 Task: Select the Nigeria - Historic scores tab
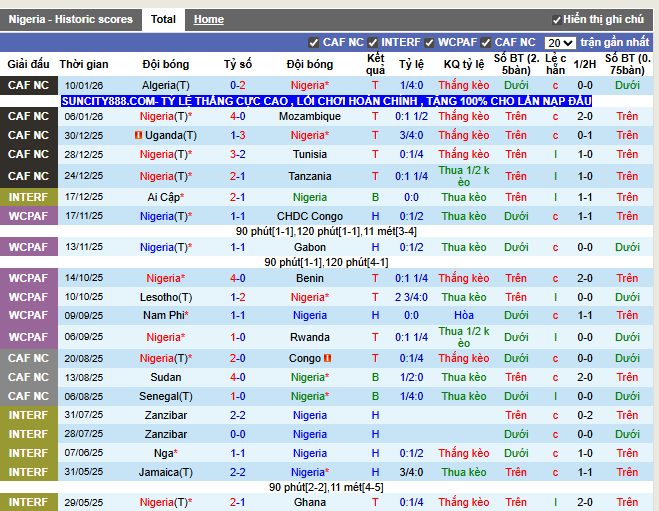click(71, 19)
